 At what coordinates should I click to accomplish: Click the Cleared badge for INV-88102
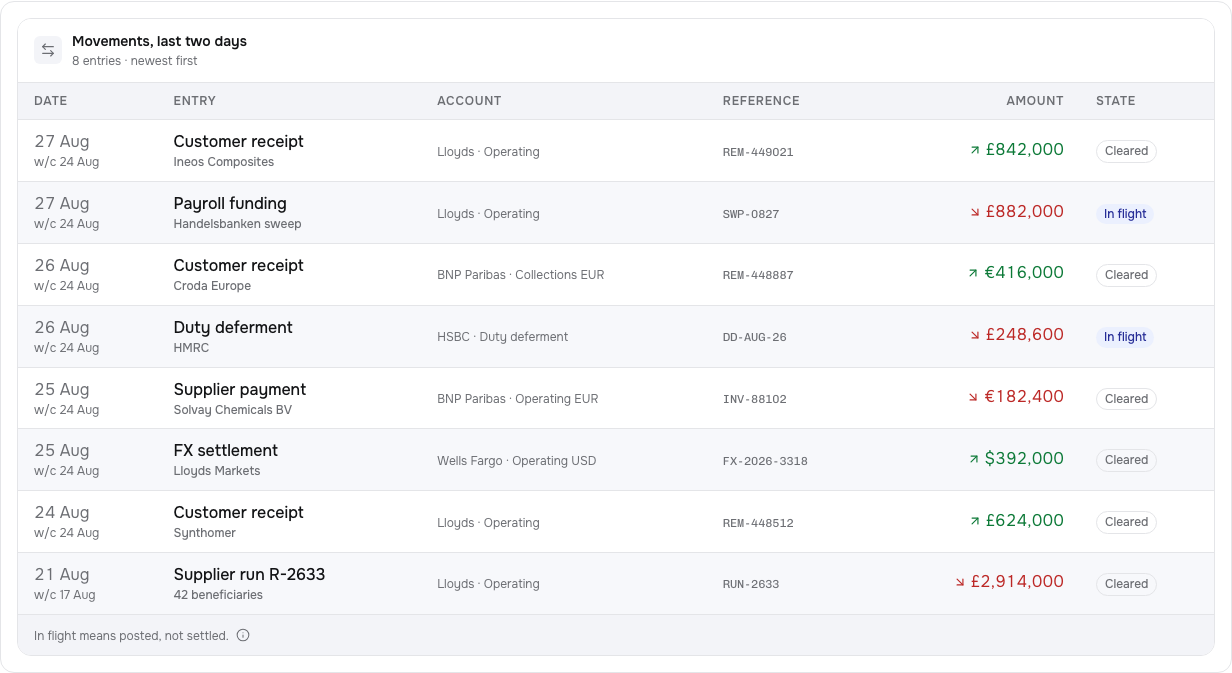pyautogui.click(x=1126, y=399)
